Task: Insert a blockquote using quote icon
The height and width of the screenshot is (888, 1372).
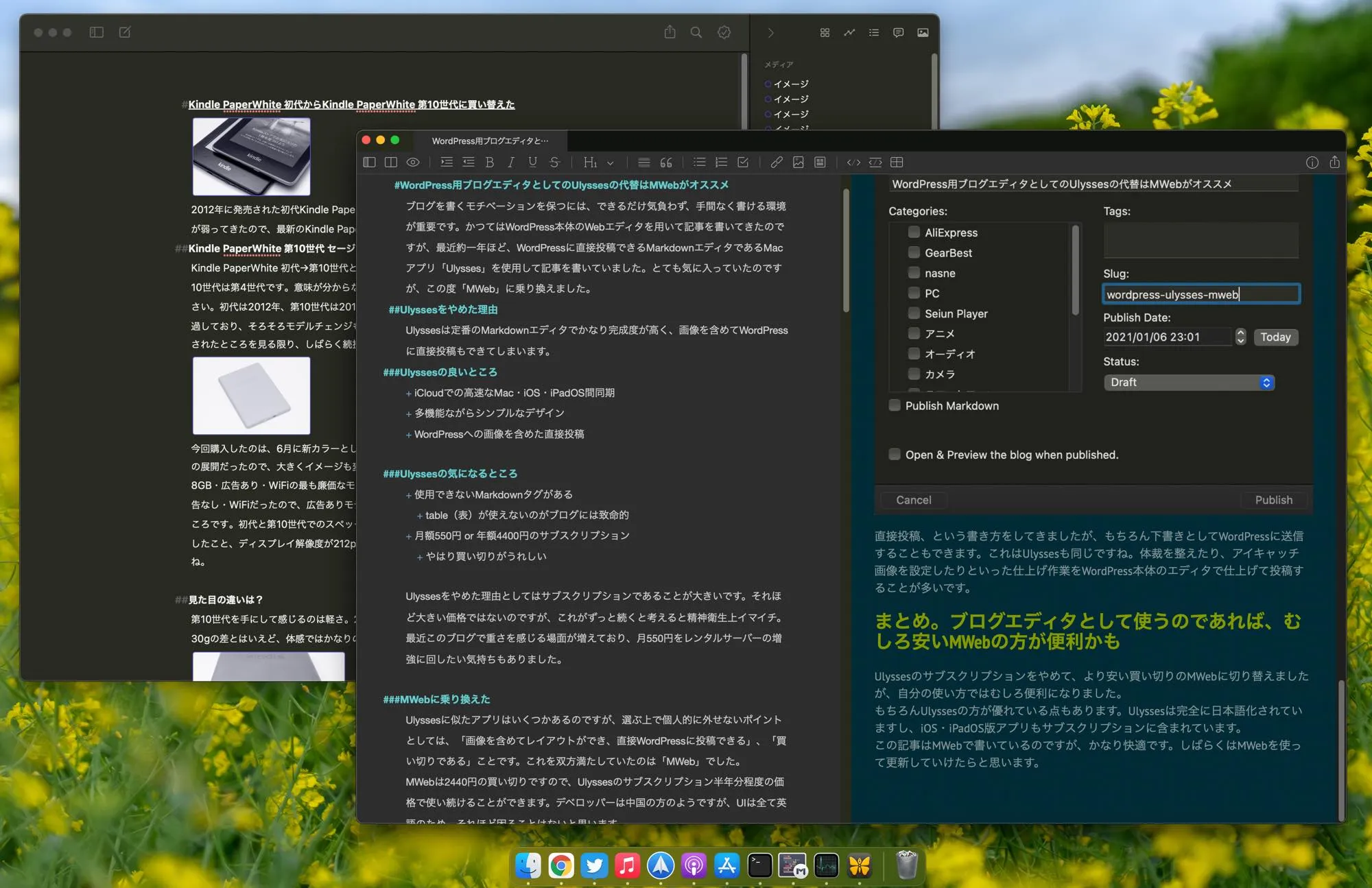Action: pyautogui.click(x=666, y=163)
